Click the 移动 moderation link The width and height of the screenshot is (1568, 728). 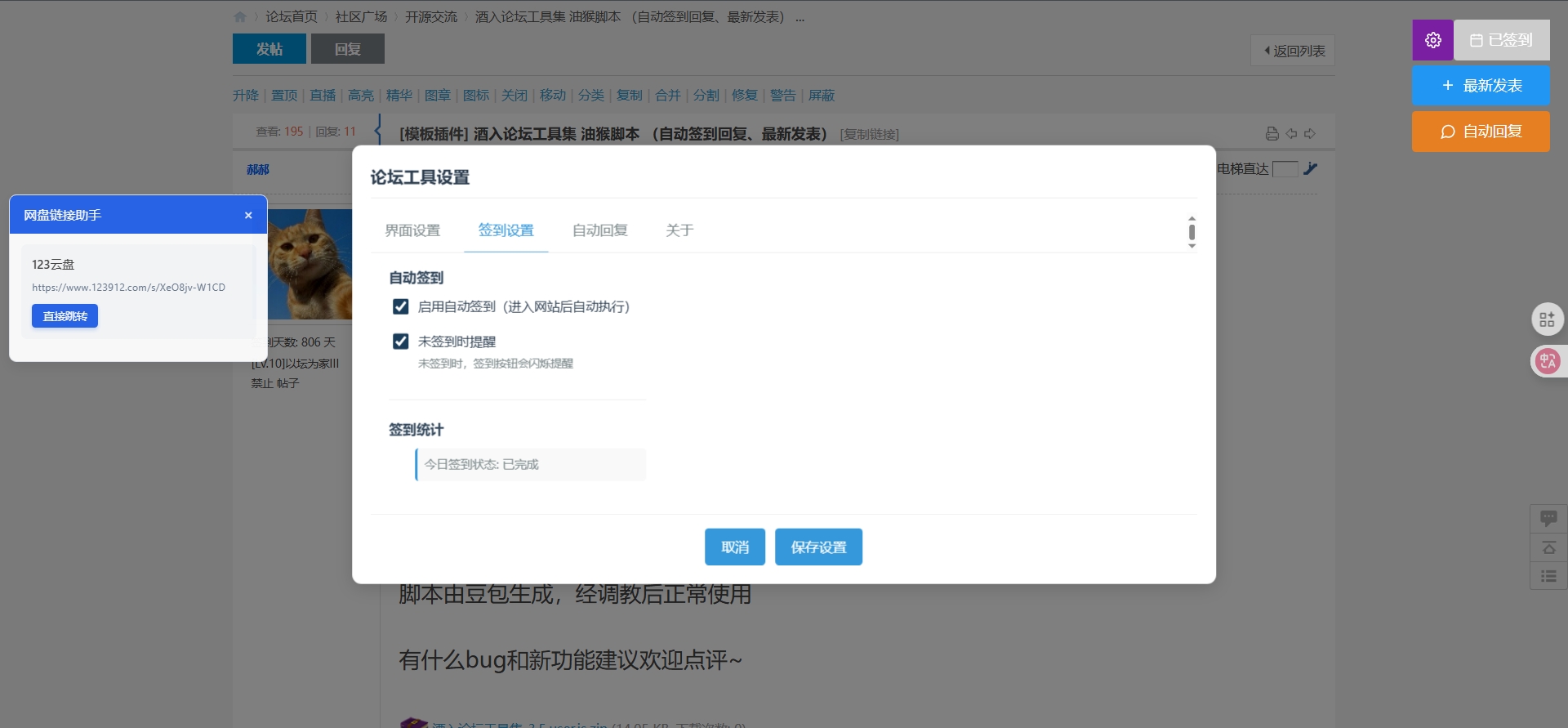point(553,96)
